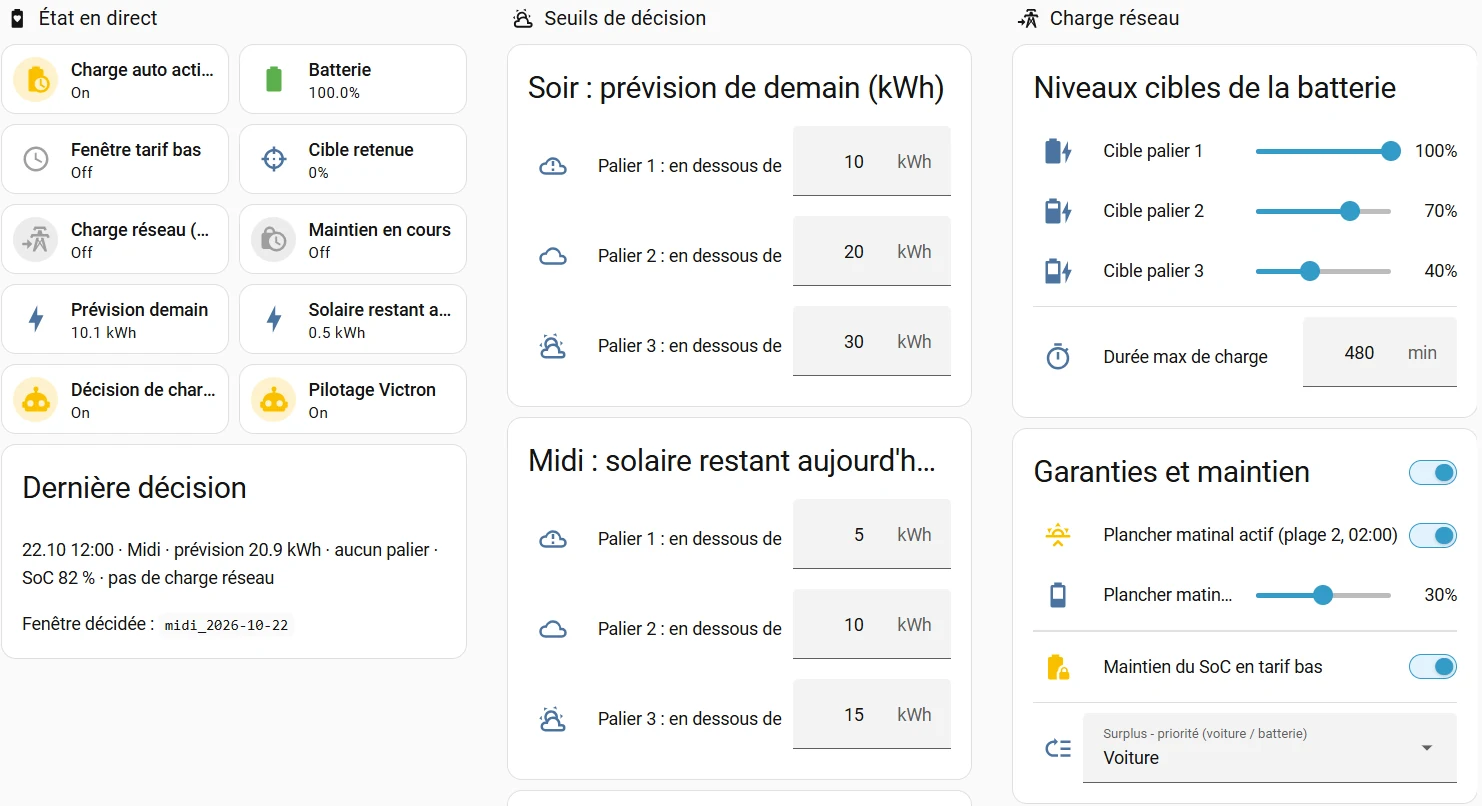Image resolution: width=1482 pixels, height=806 pixels.
Task: Click the Décision de charge robot icon
Action: pos(36,400)
